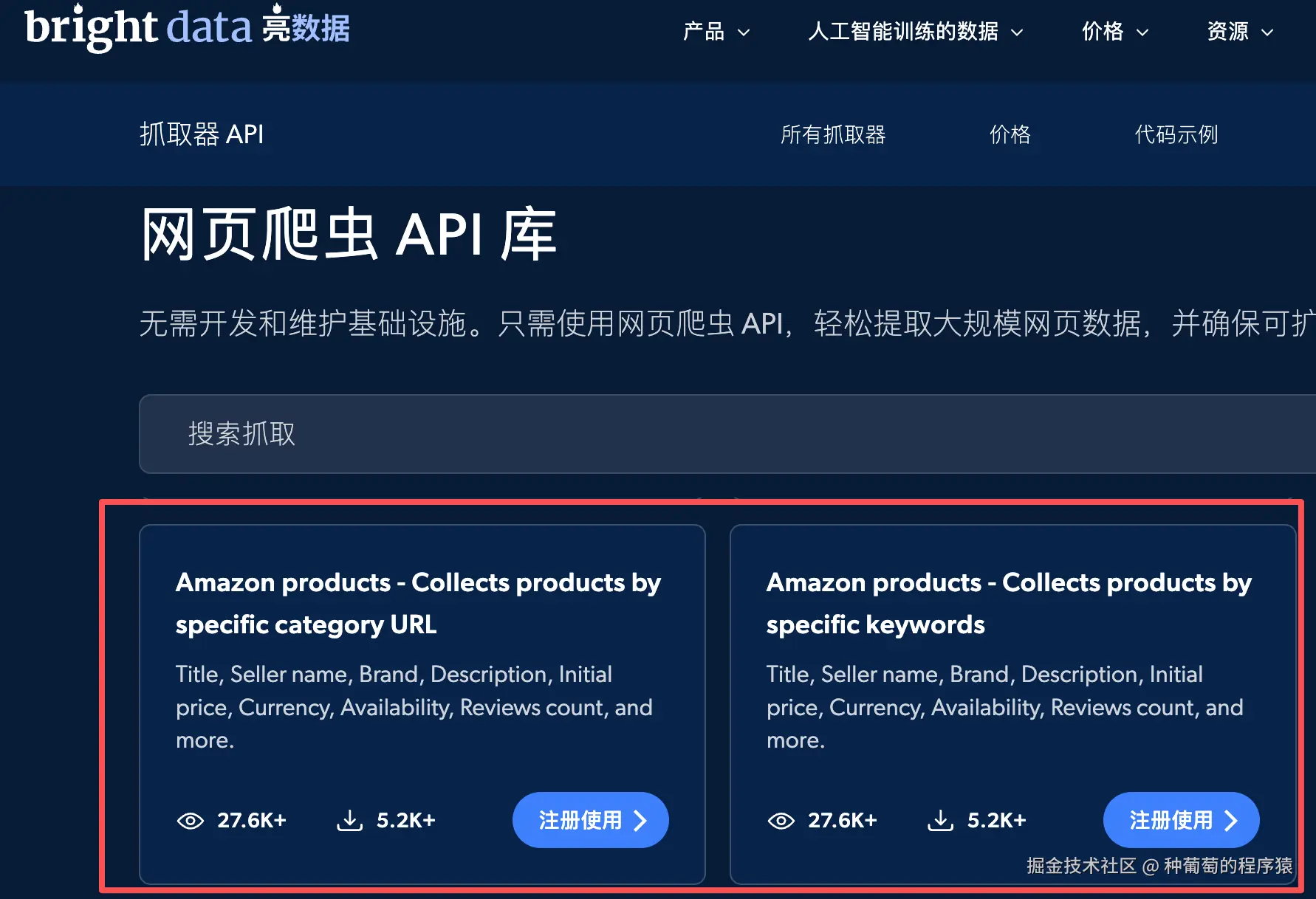
Task: View the 代码示例 tab
Action: pyautogui.click(x=1176, y=134)
